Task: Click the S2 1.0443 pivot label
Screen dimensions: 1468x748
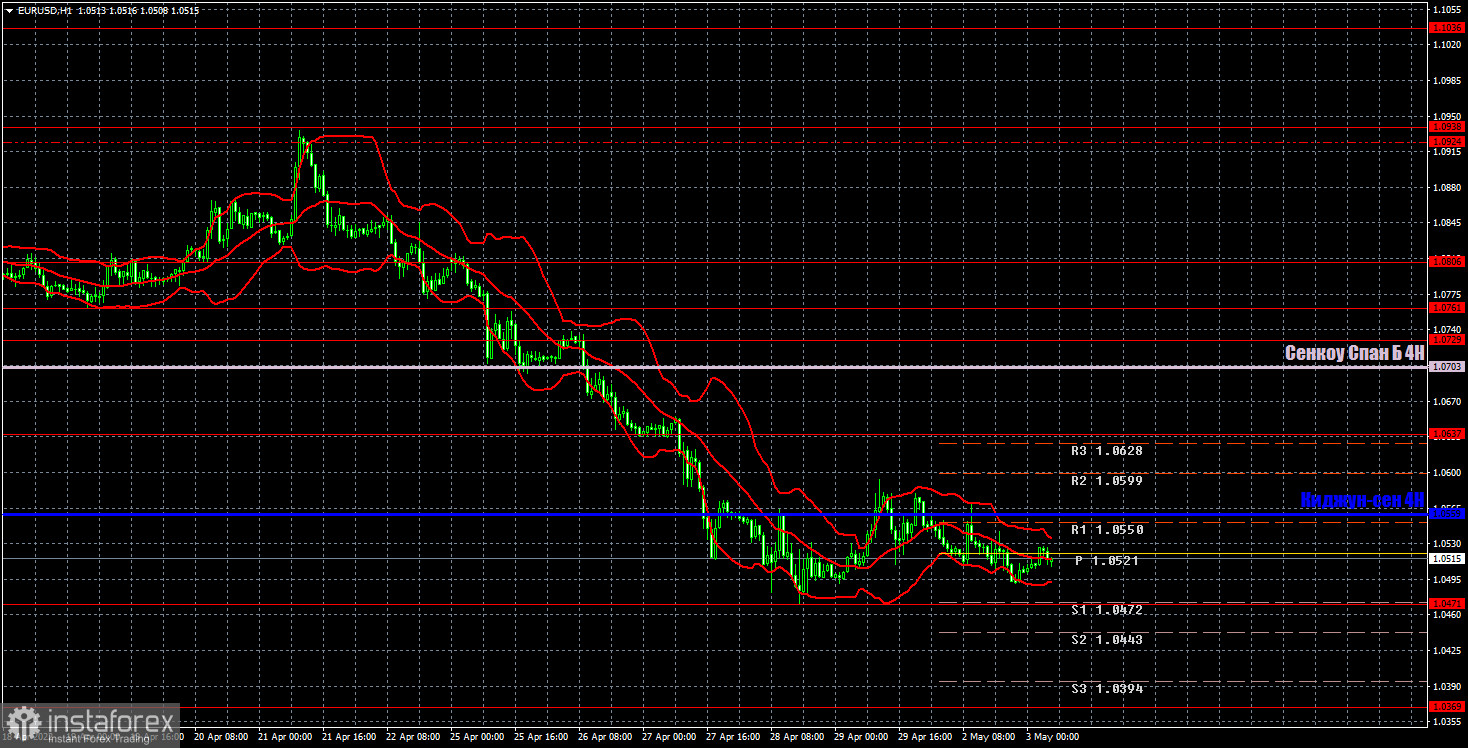Action: [x=1107, y=640]
